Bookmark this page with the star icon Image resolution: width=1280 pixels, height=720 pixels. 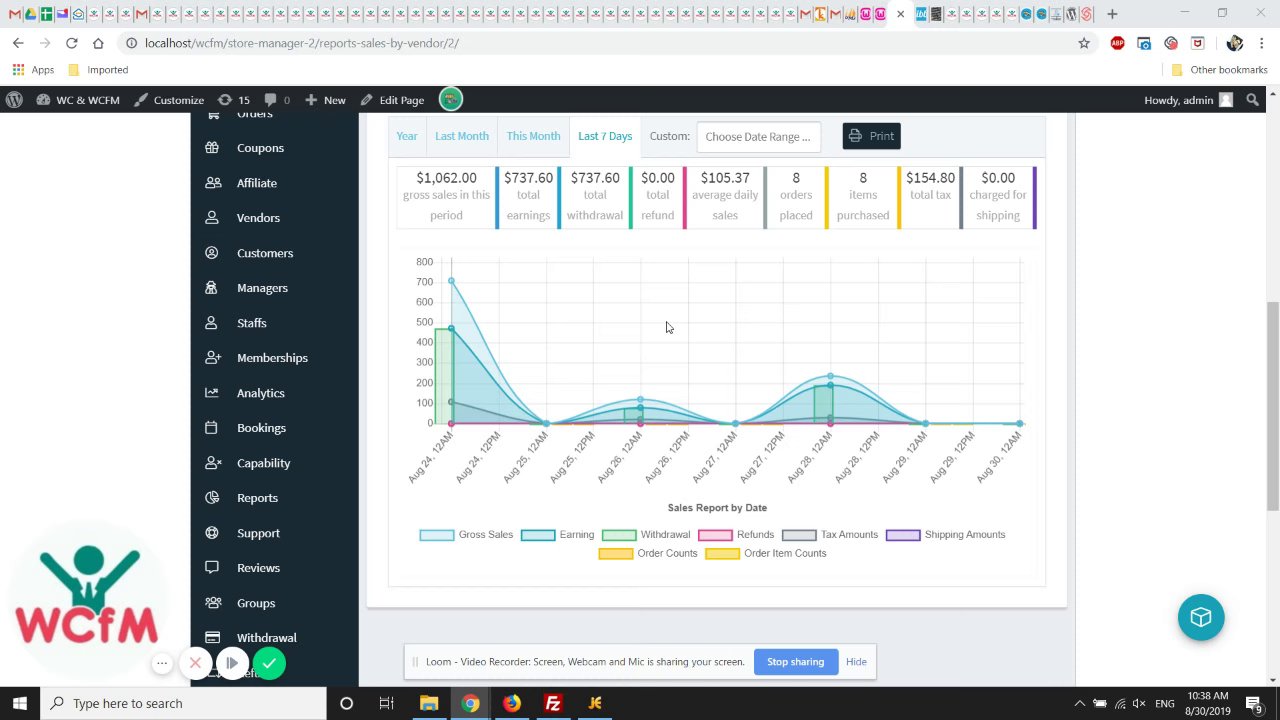pos(1084,43)
